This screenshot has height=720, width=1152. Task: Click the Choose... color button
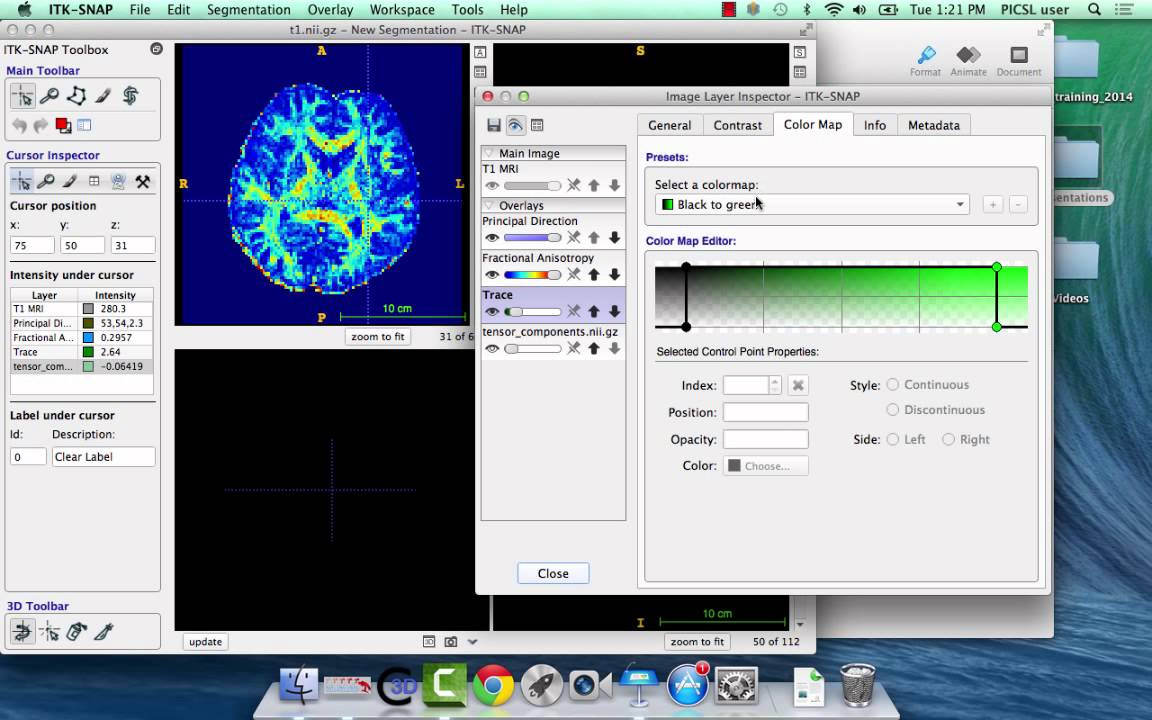click(766, 466)
